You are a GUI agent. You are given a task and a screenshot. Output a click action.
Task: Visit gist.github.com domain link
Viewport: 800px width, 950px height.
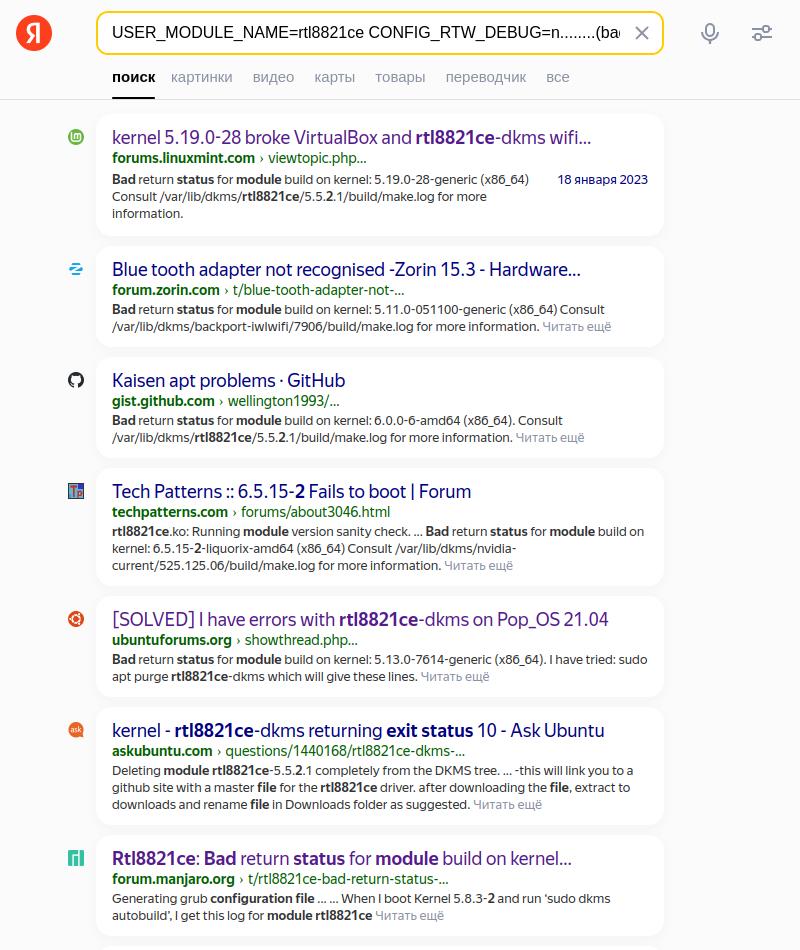163,401
